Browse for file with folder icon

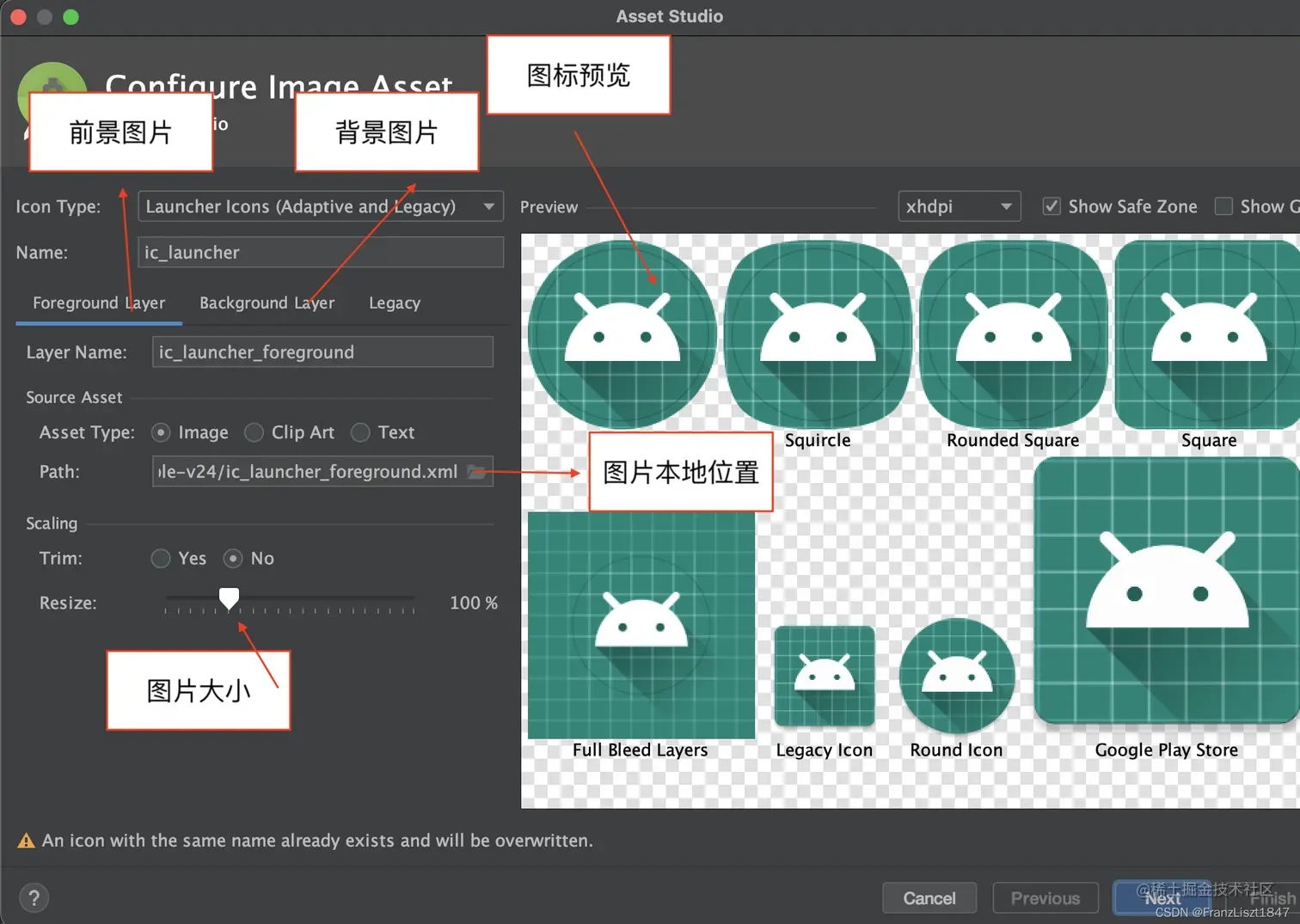pyautogui.click(x=477, y=471)
